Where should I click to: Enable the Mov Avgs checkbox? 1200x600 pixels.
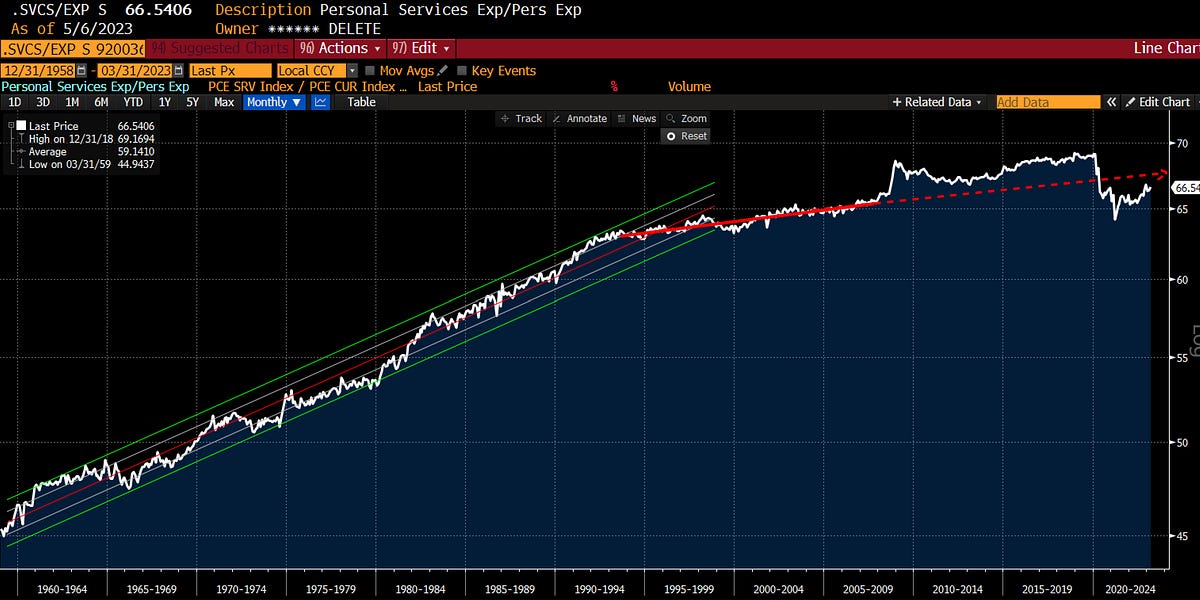coord(369,70)
